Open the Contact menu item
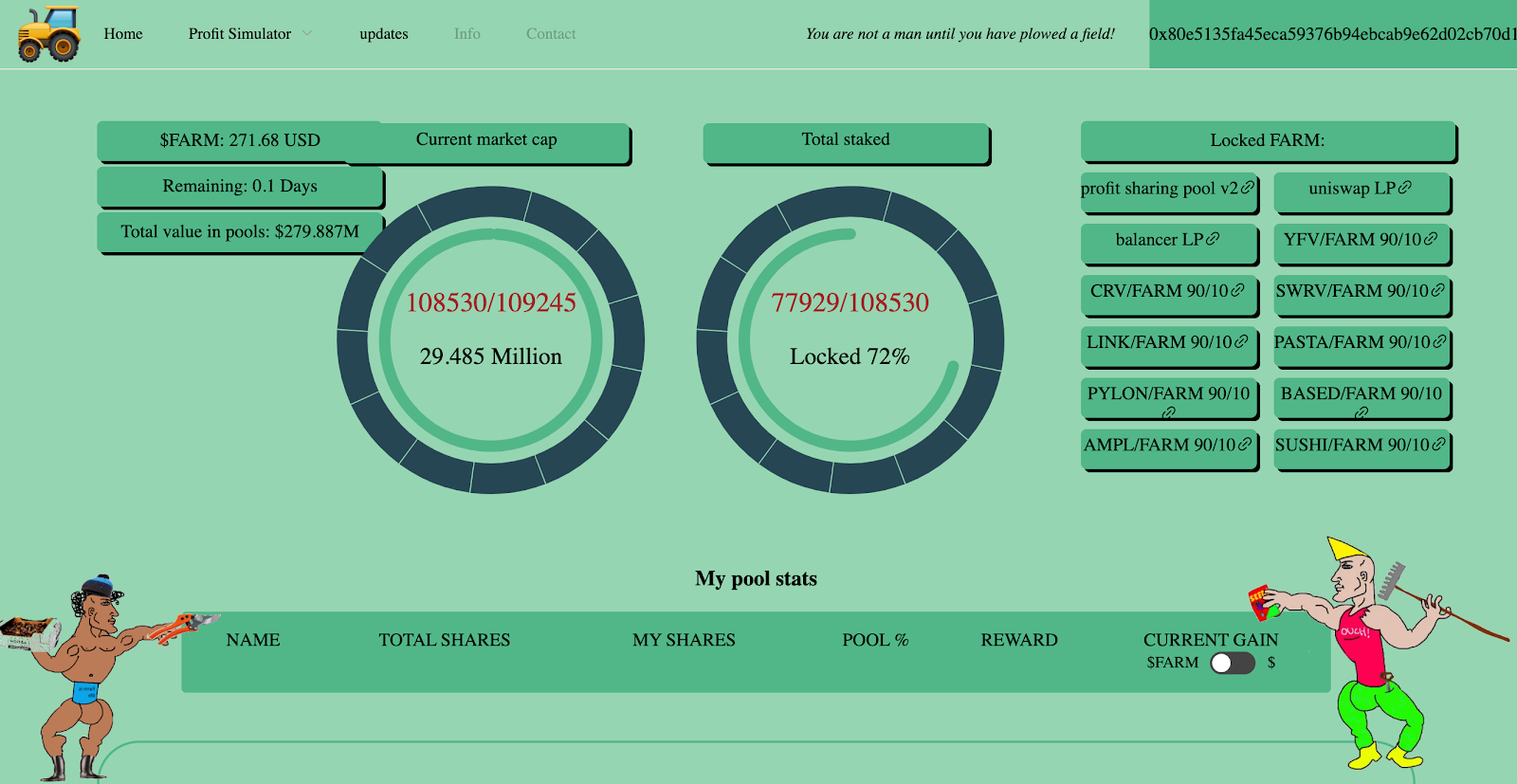 (551, 34)
